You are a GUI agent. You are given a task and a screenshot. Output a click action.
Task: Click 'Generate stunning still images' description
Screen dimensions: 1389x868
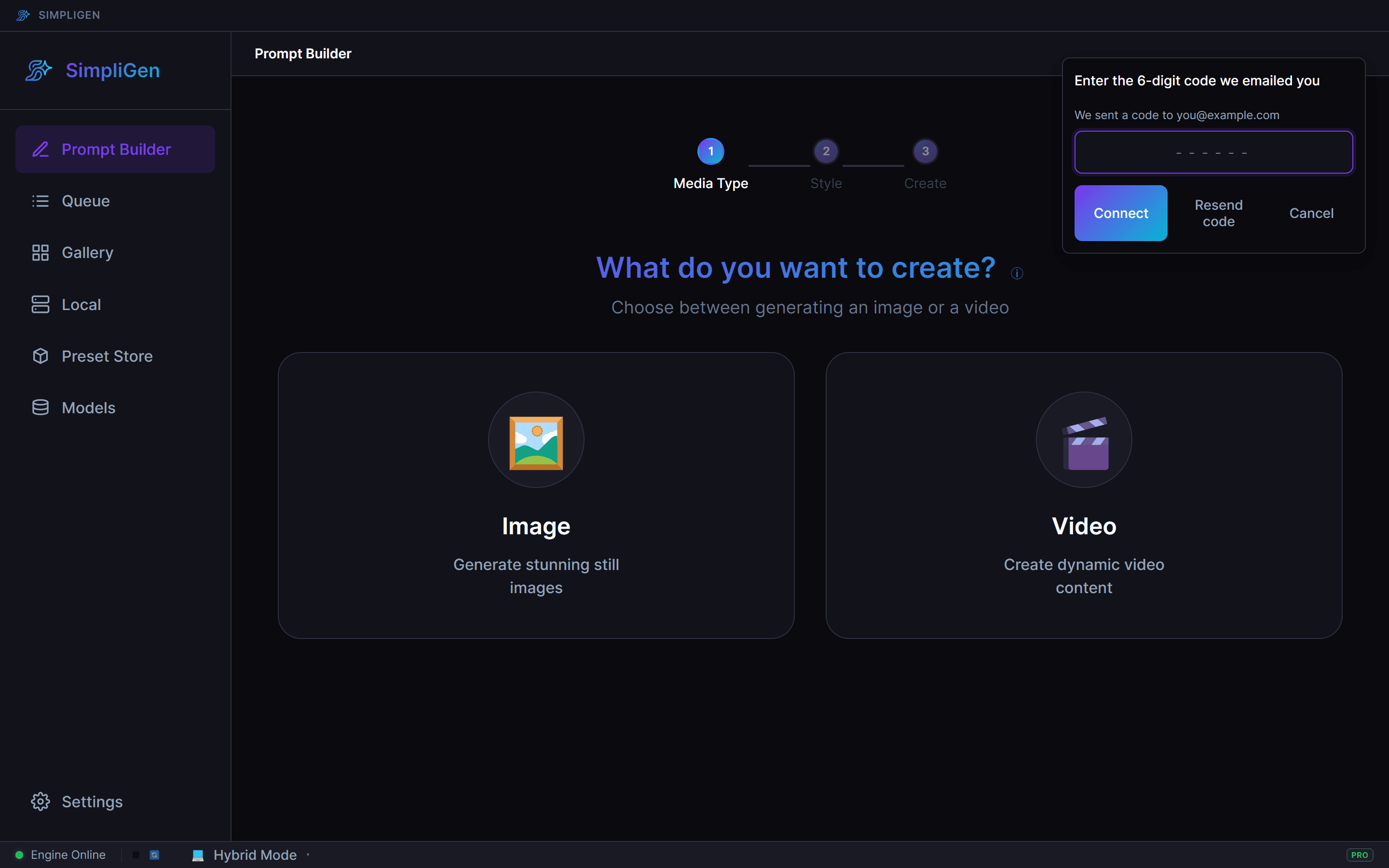[536, 576]
